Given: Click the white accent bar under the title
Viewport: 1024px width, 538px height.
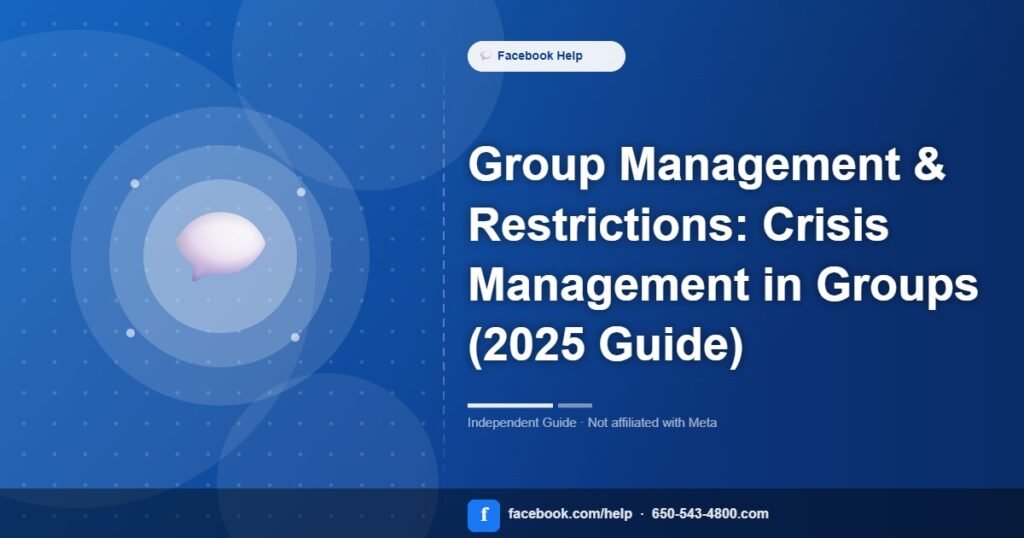Looking at the screenshot, I should point(510,405).
